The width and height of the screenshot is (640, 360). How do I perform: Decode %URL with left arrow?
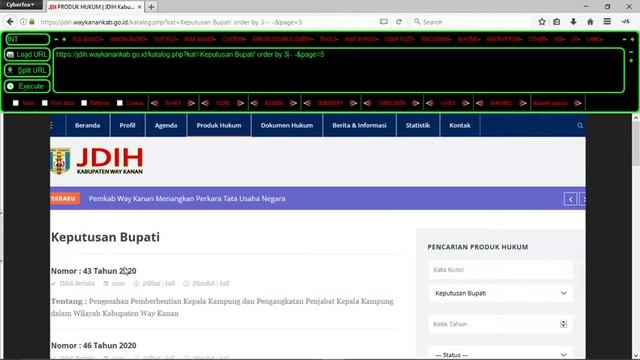coord(205,103)
